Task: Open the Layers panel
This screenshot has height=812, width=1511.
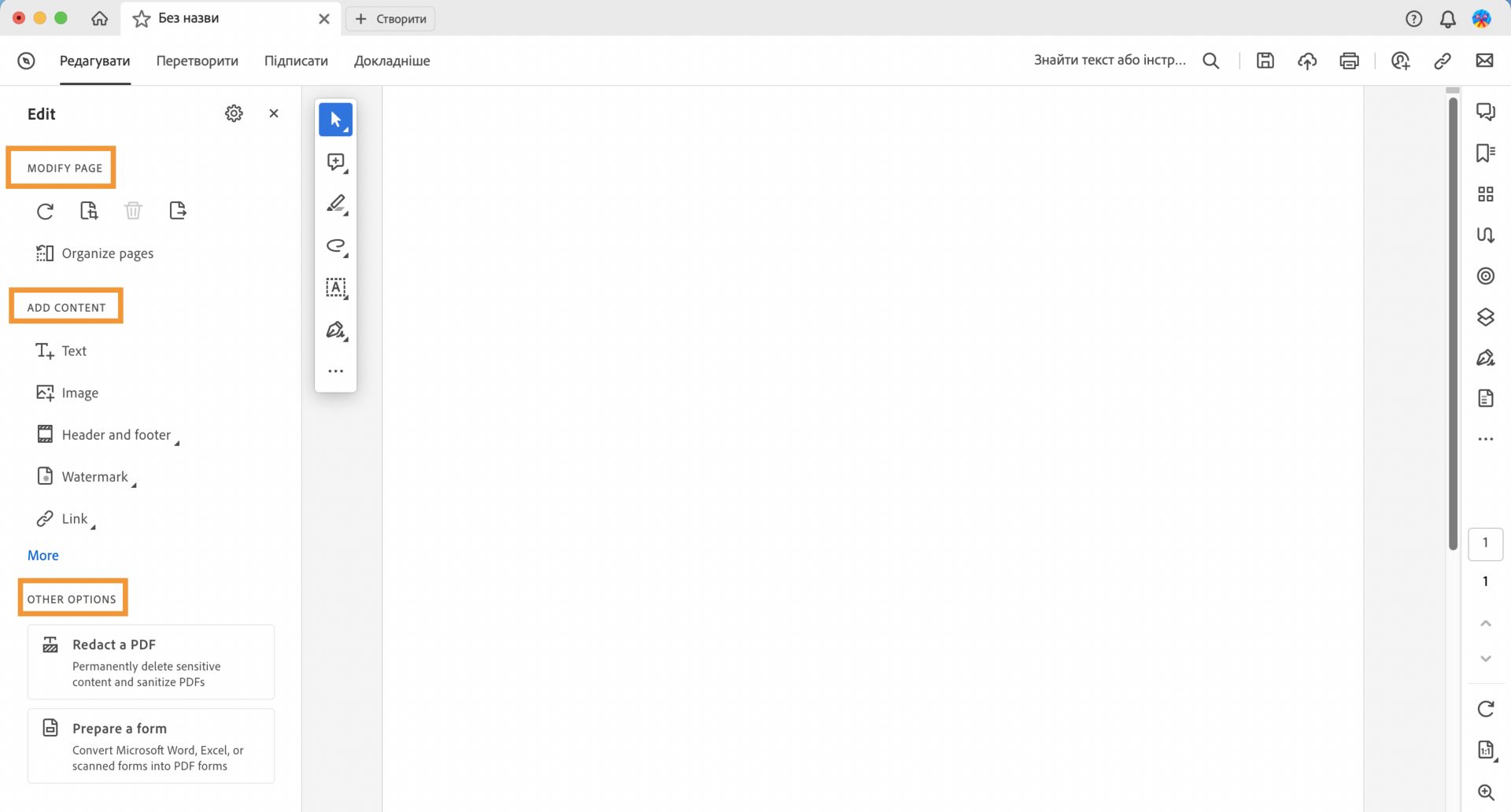Action: [1486, 317]
